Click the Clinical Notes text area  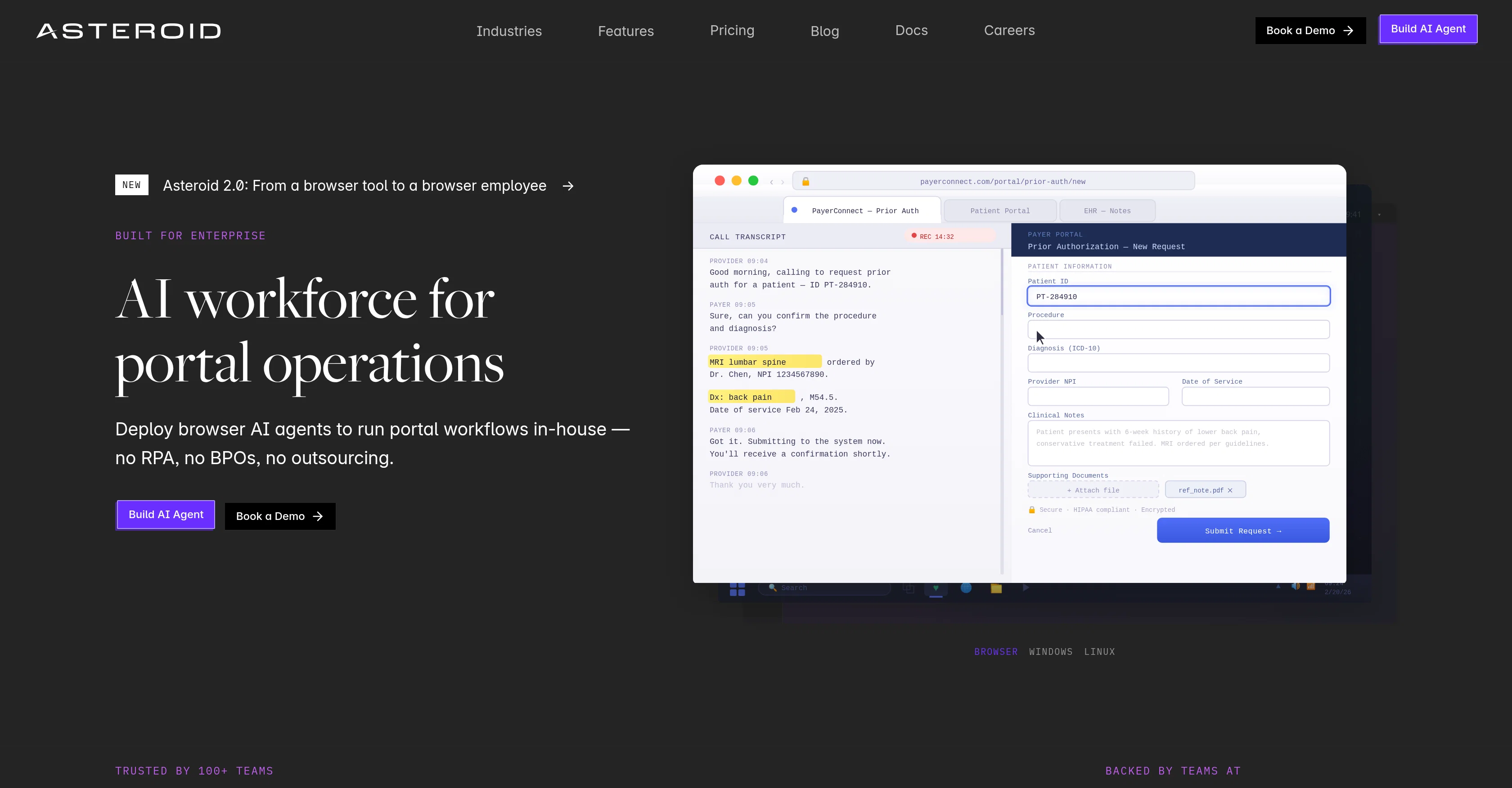1179,443
